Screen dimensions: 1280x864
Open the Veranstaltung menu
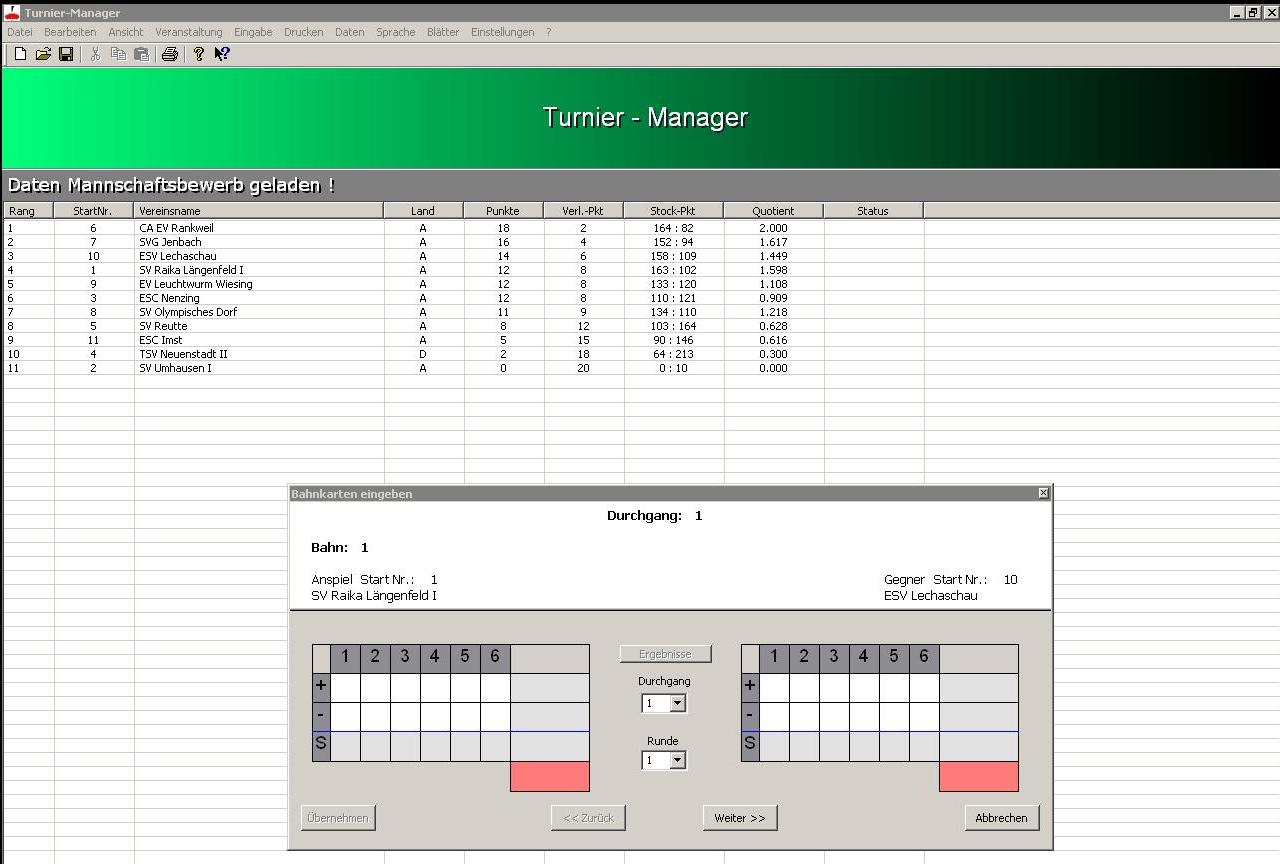click(189, 32)
